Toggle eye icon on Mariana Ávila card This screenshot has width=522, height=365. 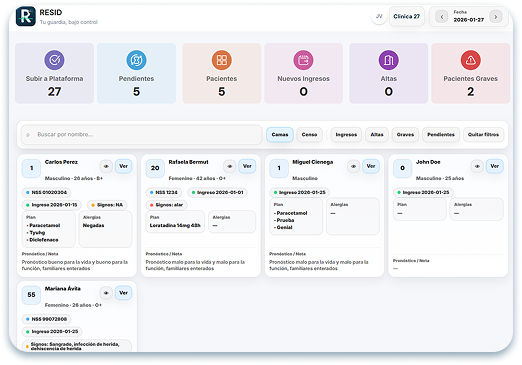click(x=106, y=293)
